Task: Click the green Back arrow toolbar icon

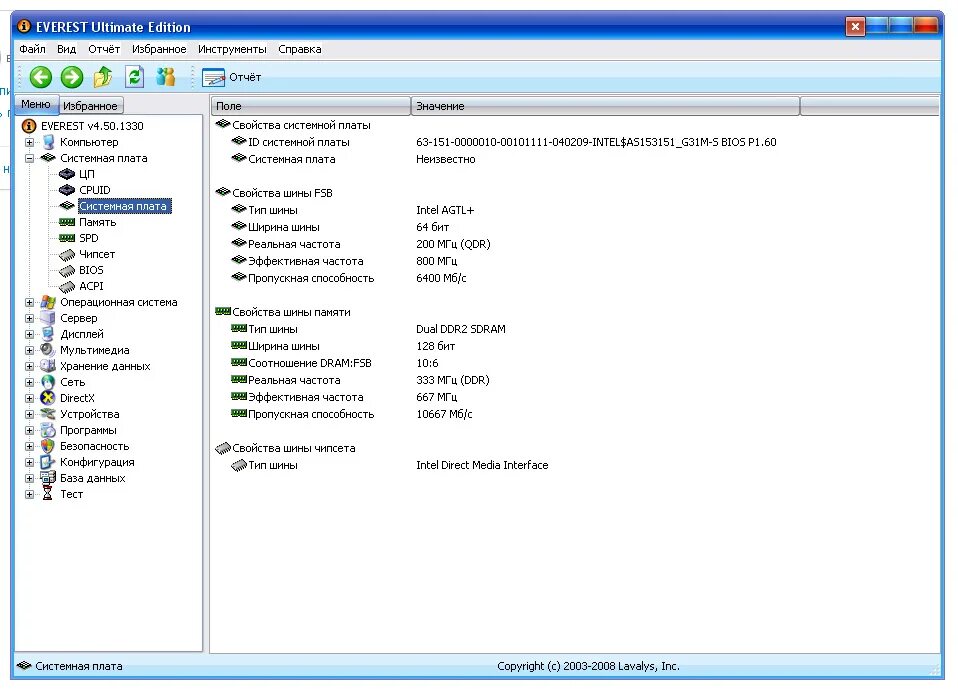Action: [40, 77]
